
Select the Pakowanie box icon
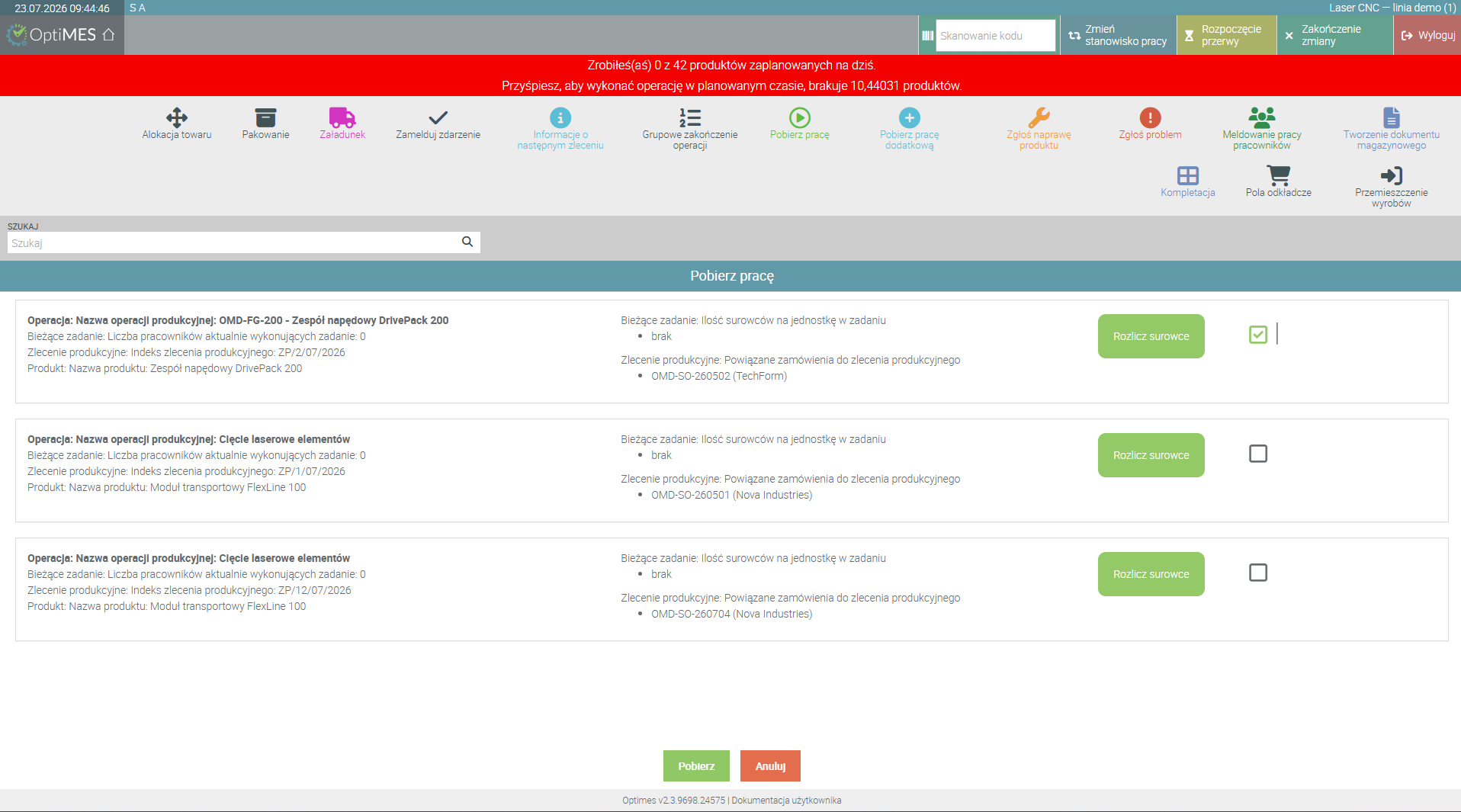(265, 117)
